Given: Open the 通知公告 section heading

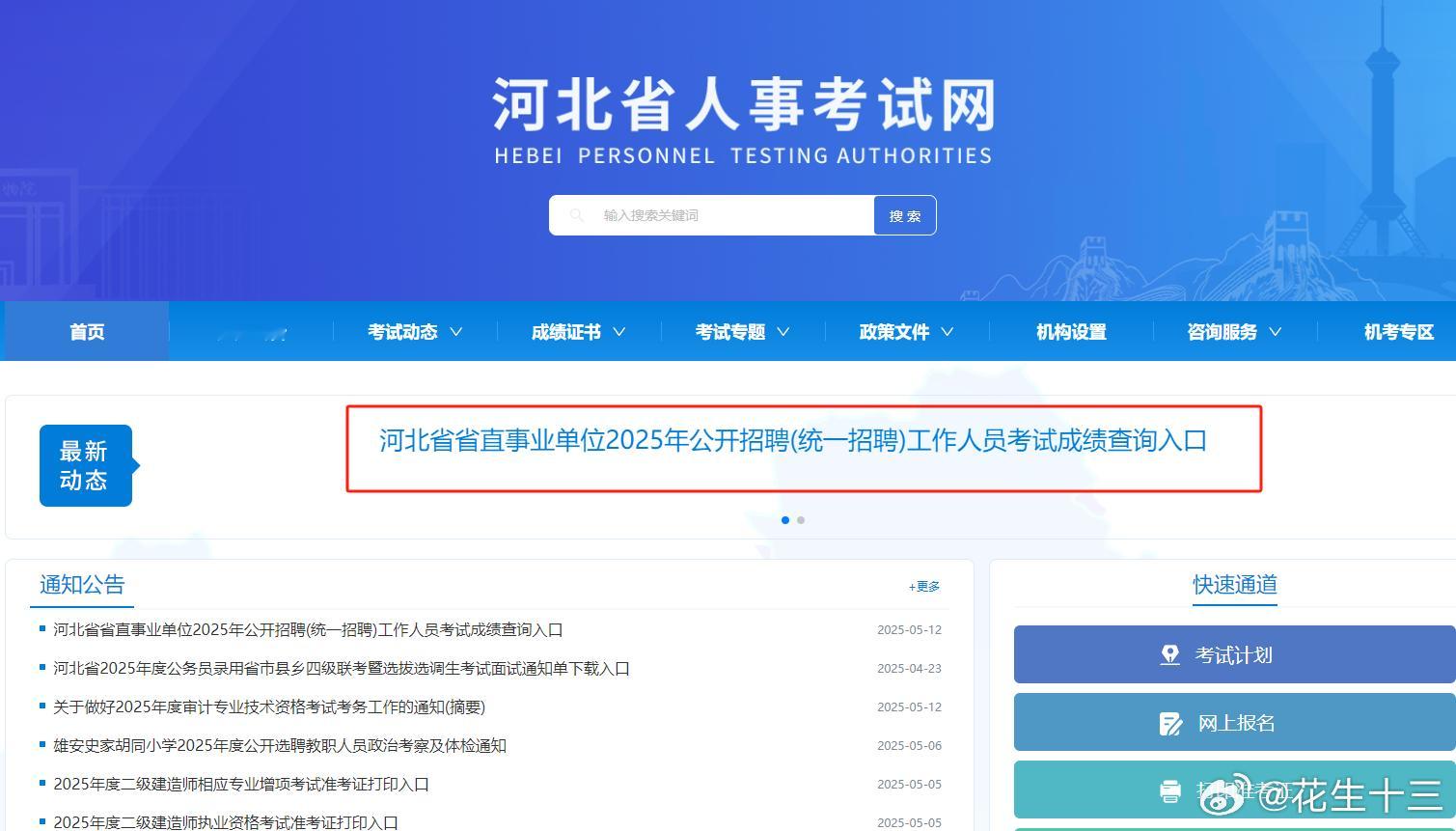Looking at the screenshot, I should click(82, 585).
